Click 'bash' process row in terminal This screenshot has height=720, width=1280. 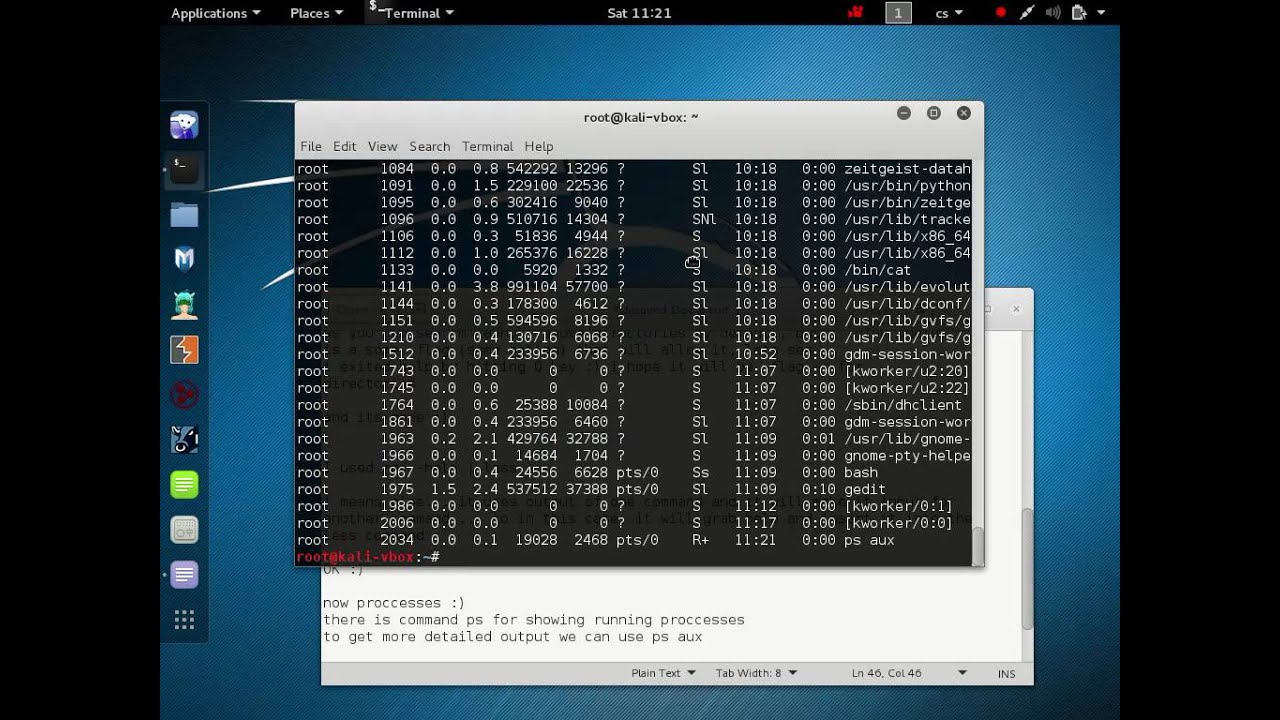(634, 472)
